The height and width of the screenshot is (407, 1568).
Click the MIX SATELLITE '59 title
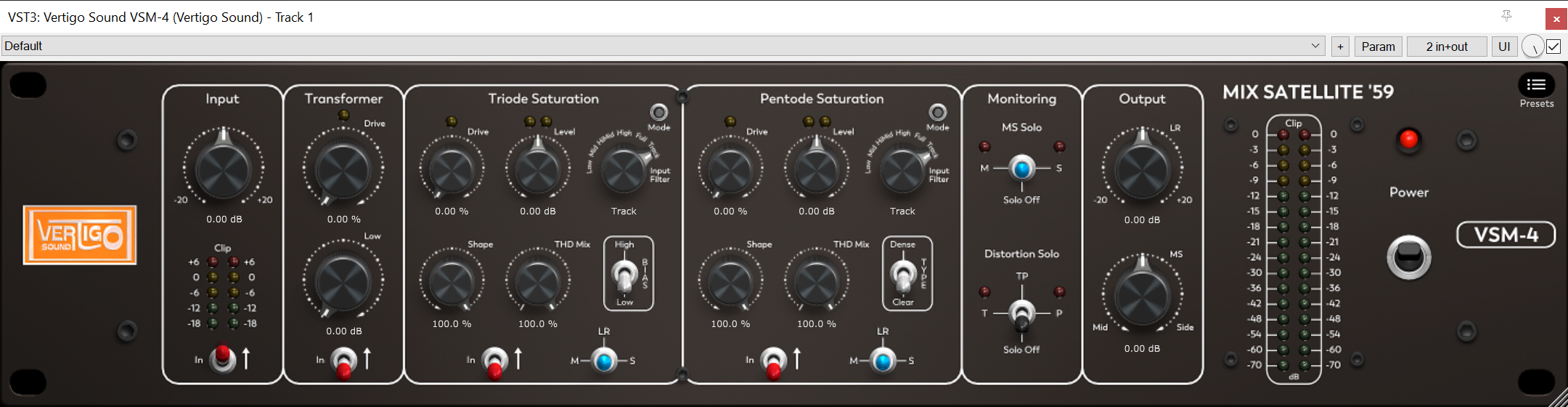1308,92
